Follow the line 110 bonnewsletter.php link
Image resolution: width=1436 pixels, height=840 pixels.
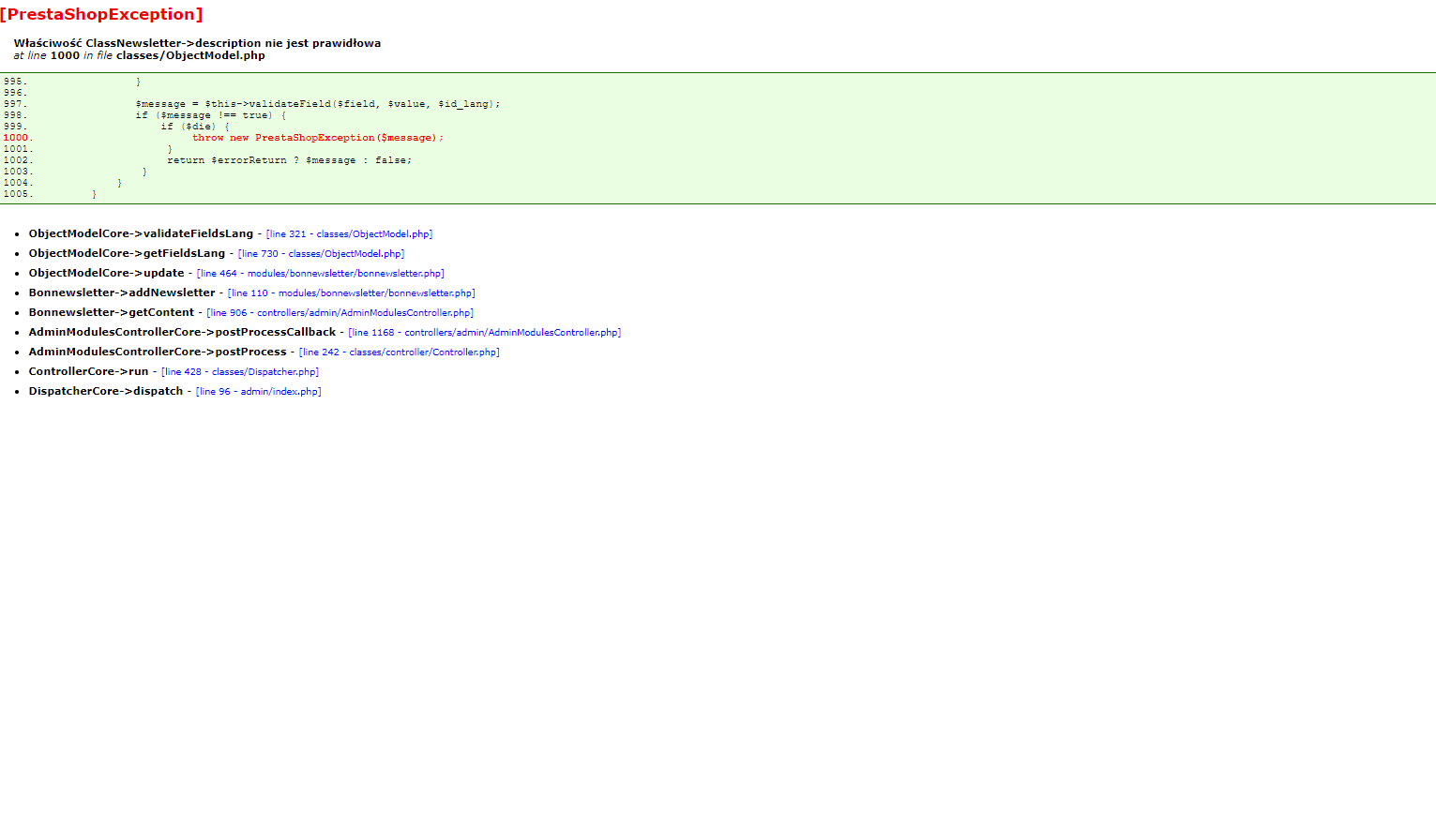(351, 293)
